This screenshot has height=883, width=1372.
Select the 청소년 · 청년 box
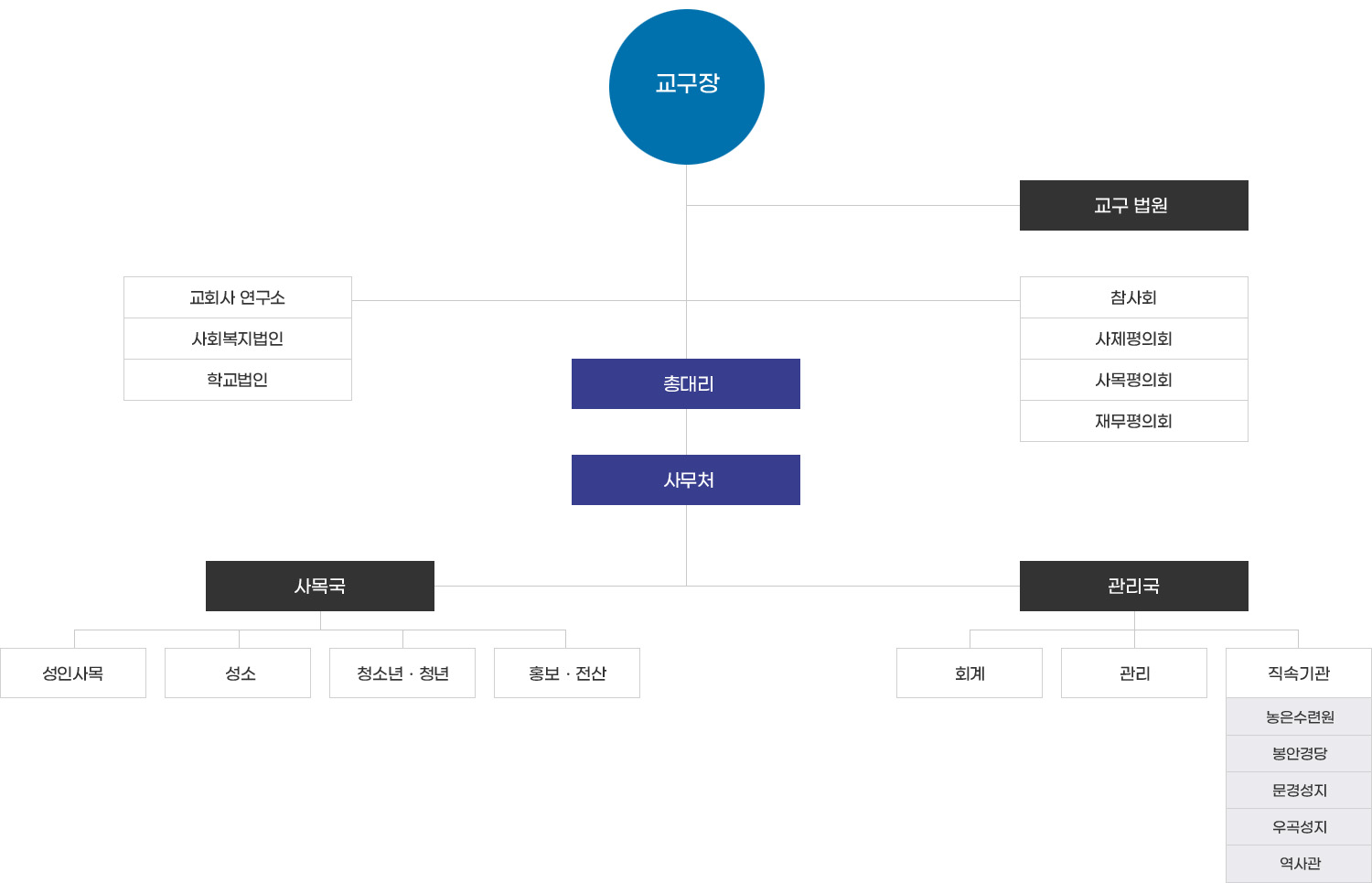point(402,673)
